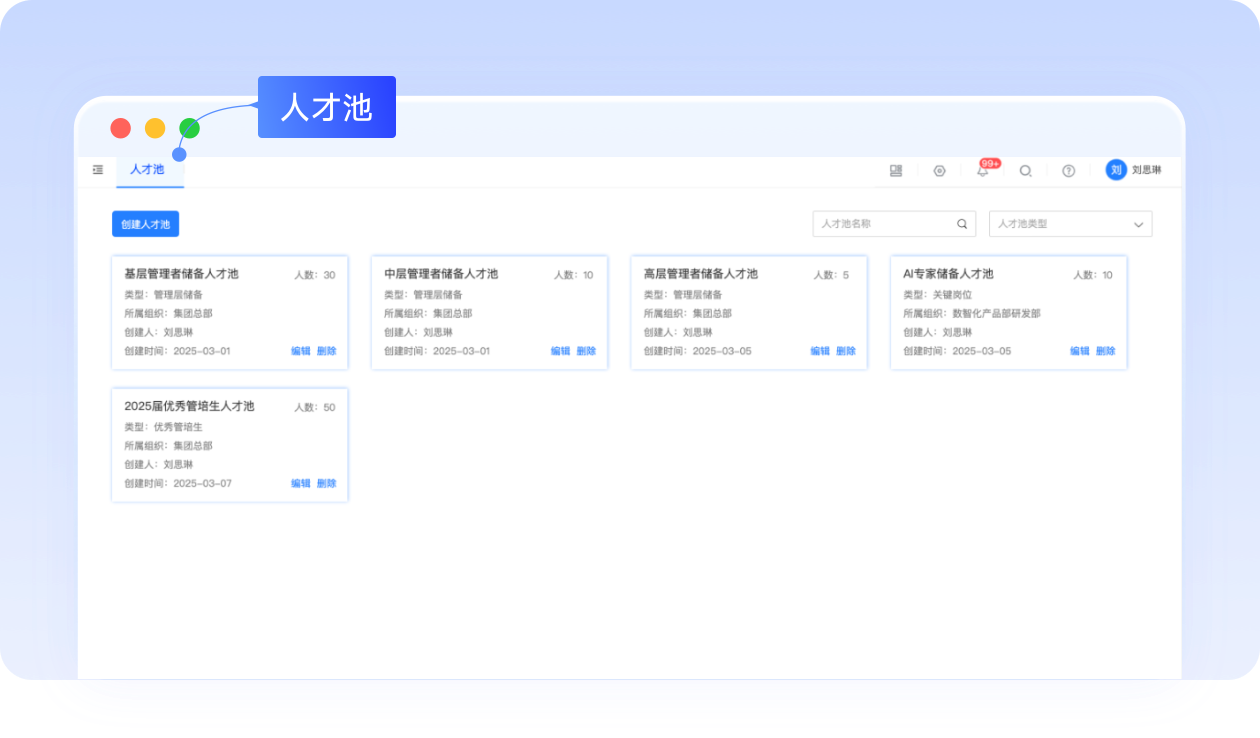Edit the 高层管理者储备人才池 card

pos(820,351)
